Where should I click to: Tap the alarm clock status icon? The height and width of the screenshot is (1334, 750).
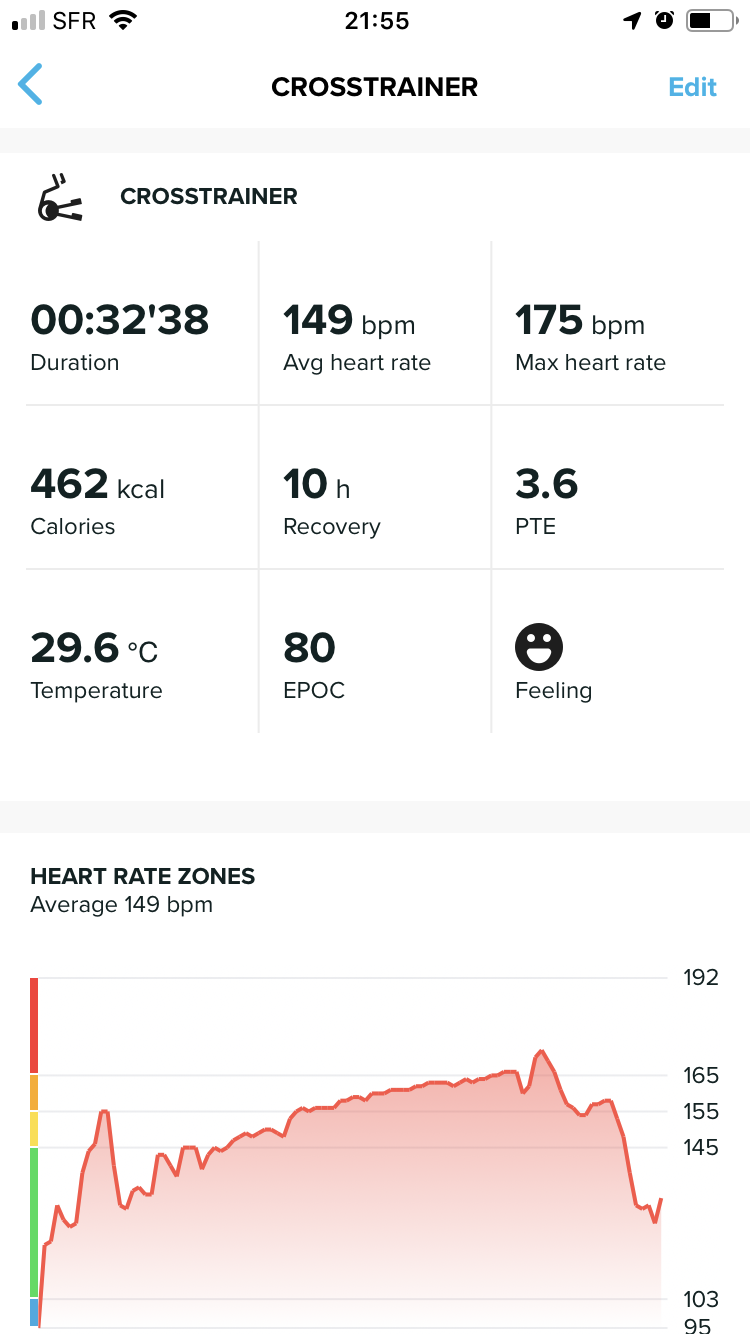click(664, 21)
